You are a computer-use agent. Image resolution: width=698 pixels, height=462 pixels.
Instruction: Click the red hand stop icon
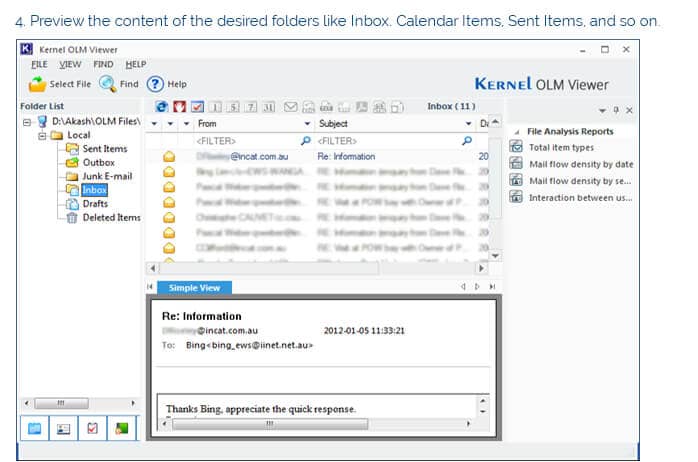[x=180, y=106]
